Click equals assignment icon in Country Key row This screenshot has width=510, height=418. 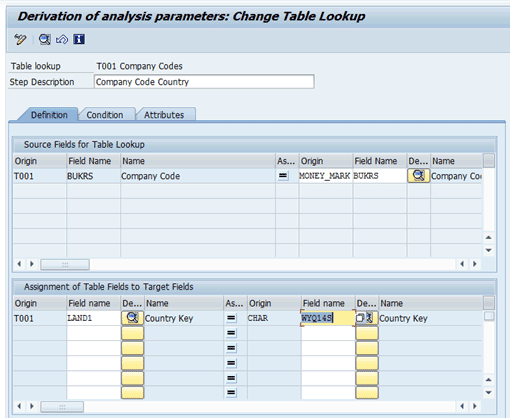point(231,318)
